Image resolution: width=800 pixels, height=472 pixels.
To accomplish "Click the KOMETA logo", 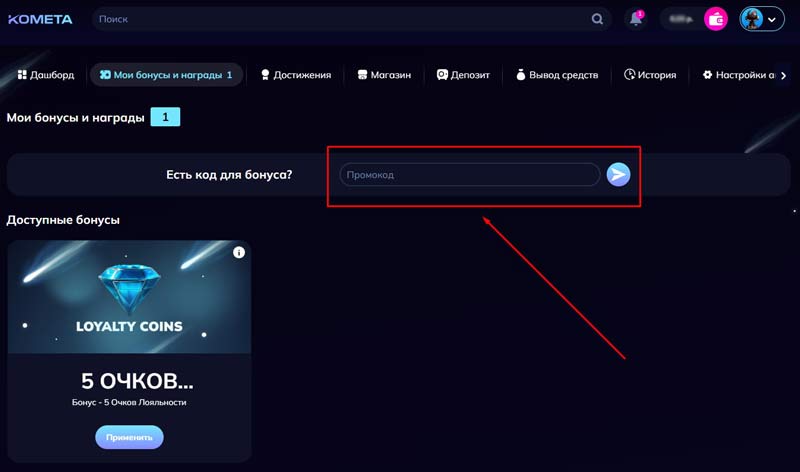I will pyautogui.click(x=41, y=18).
